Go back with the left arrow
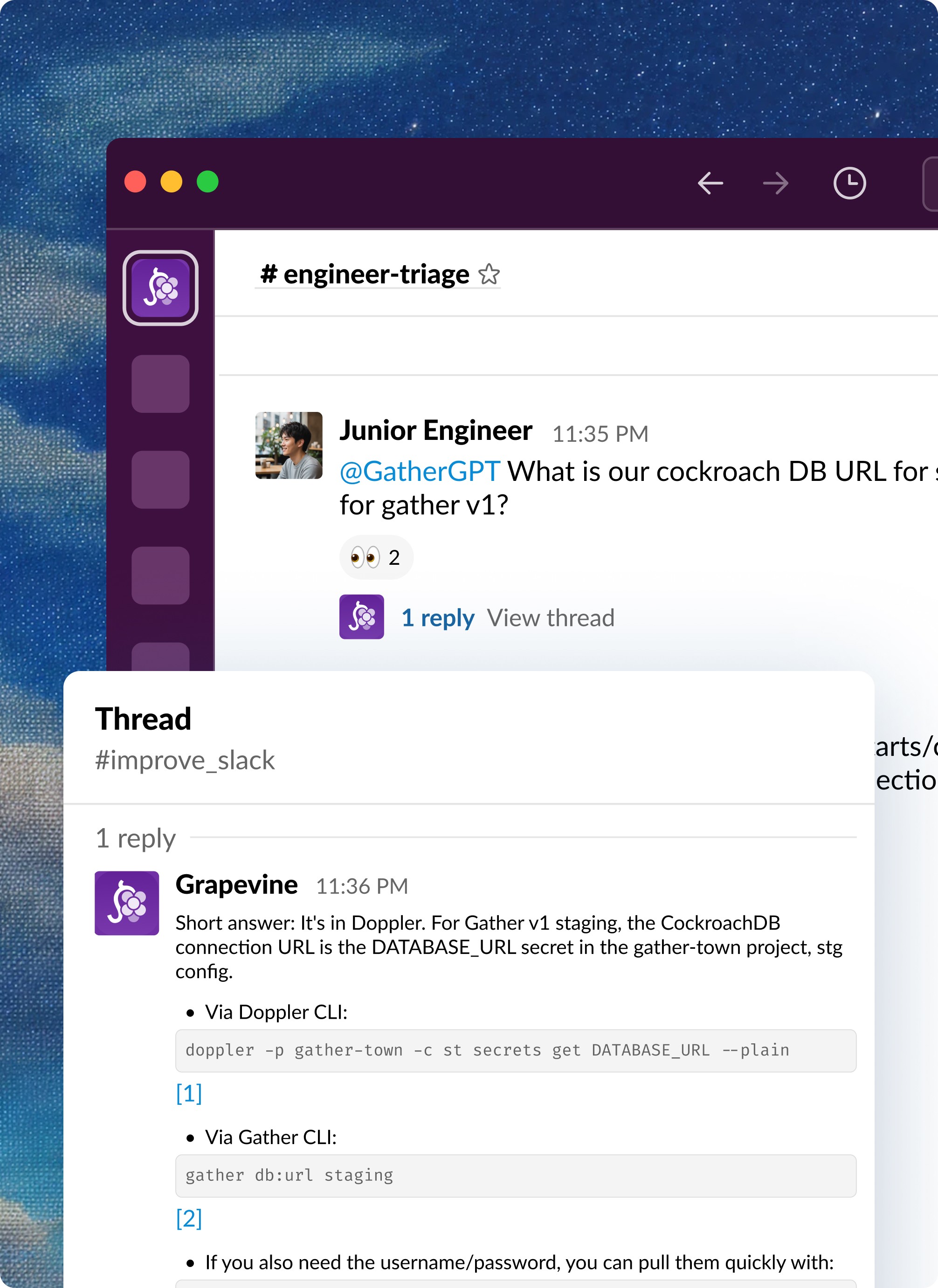Screen dimensions: 938x1288 coord(710,183)
